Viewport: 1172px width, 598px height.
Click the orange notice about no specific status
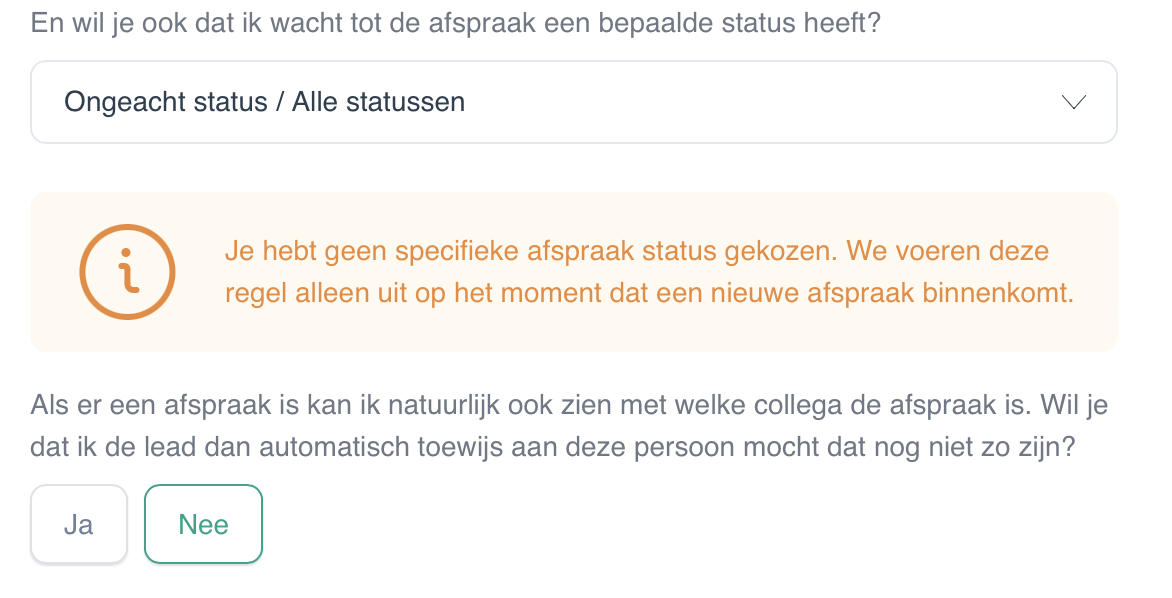coord(573,272)
